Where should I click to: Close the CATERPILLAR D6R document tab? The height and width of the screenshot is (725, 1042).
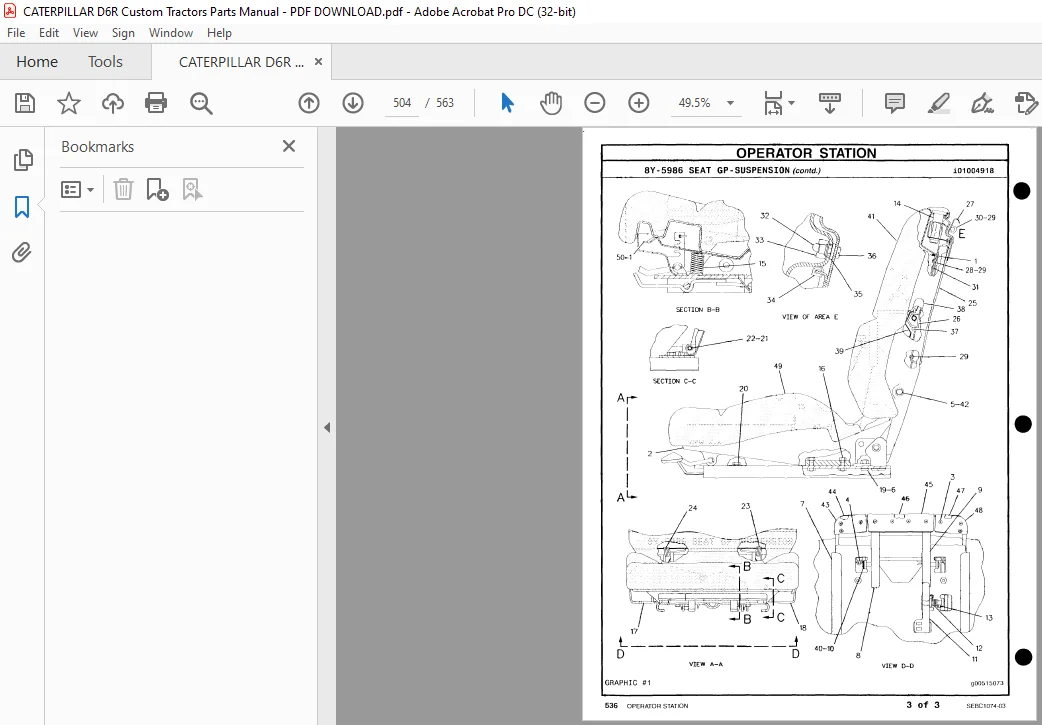318,62
